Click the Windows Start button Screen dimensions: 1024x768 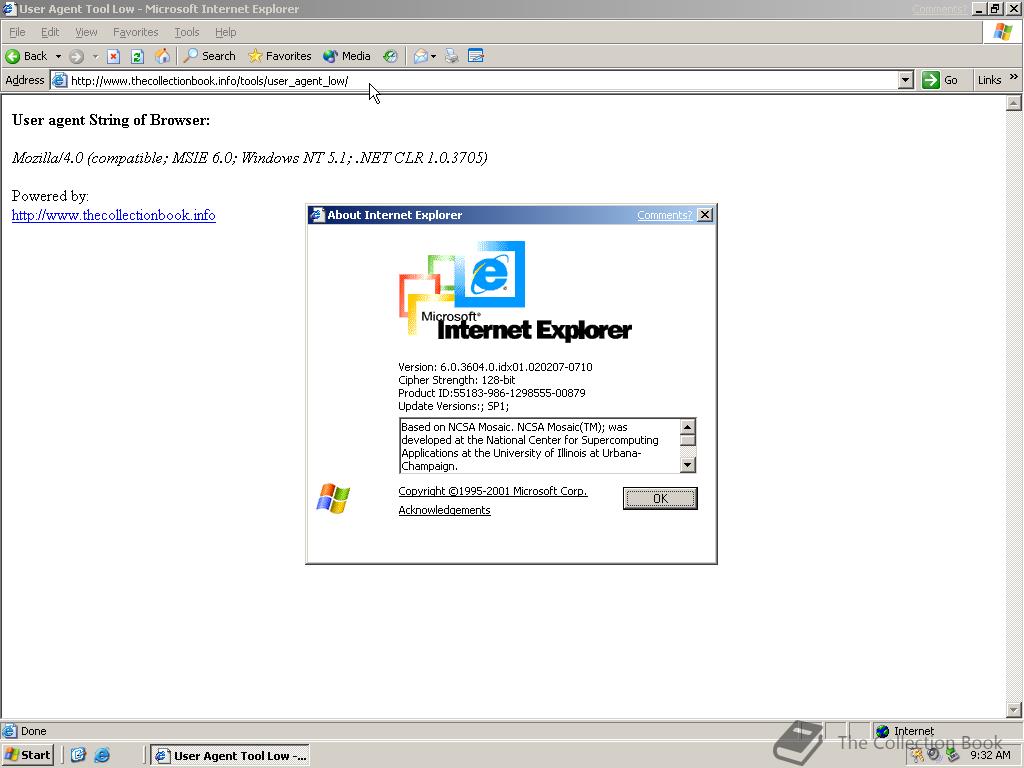(27, 755)
